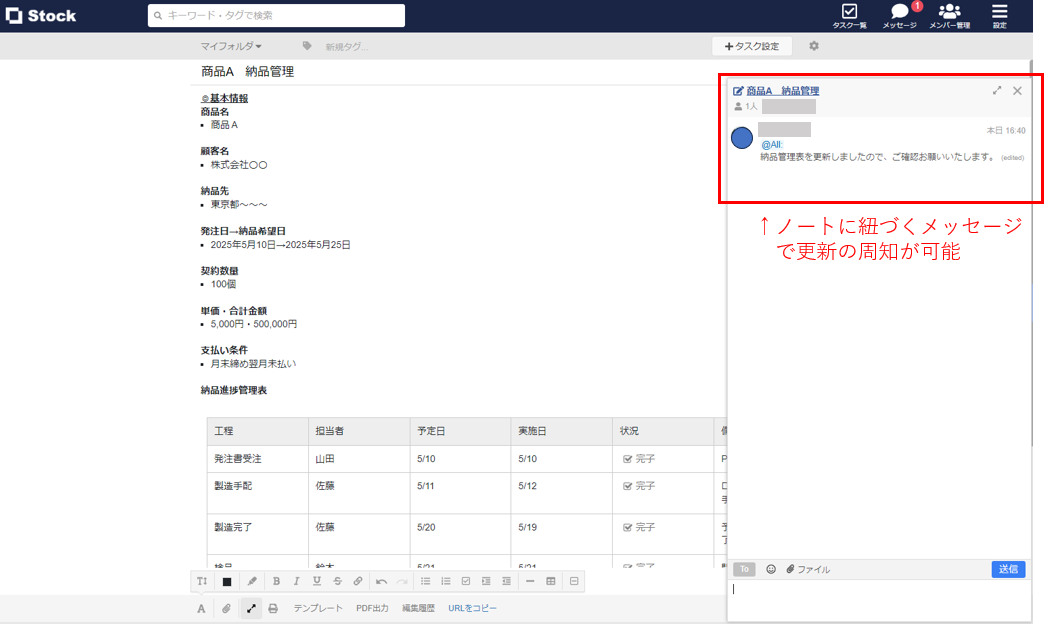Click PDF出力 to export
Image resolution: width=1047 pixels, height=624 pixels.
point(372,609)
